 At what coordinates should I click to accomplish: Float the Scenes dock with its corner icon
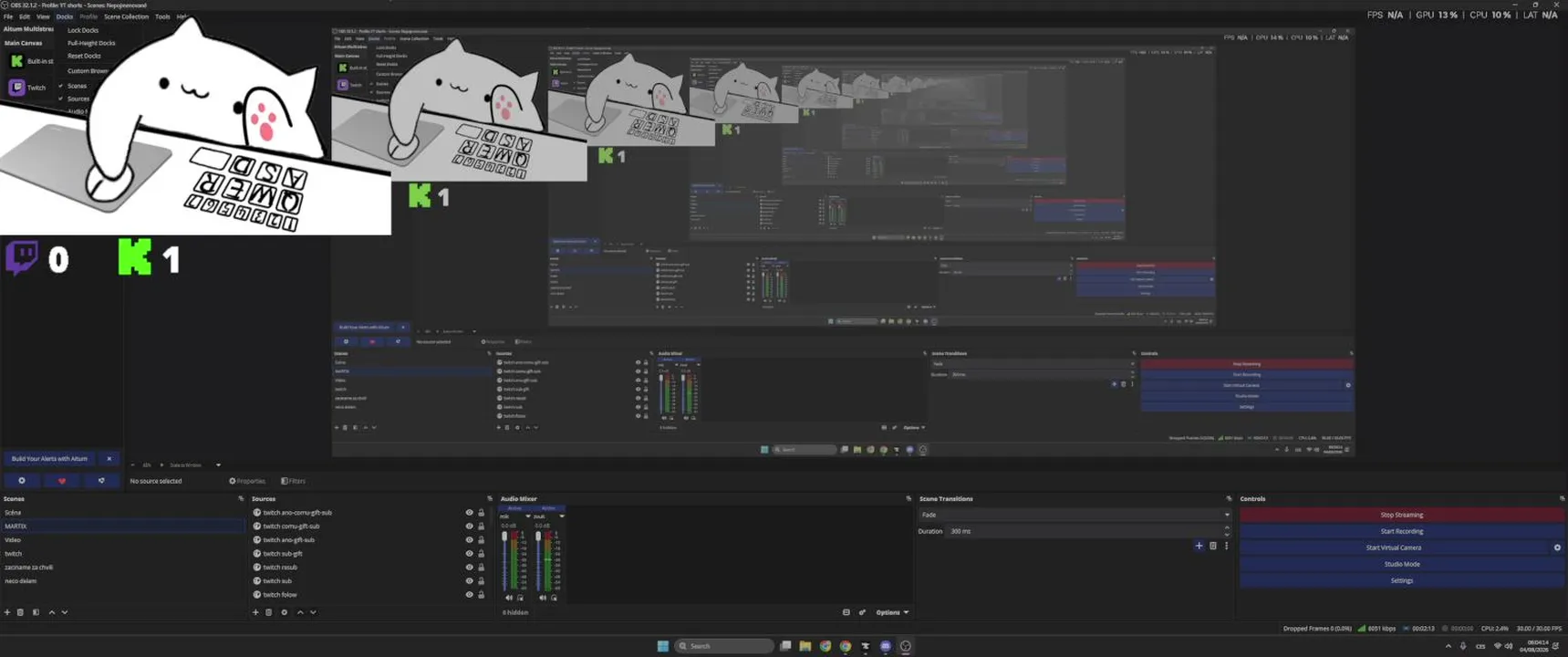click(241, 499)
